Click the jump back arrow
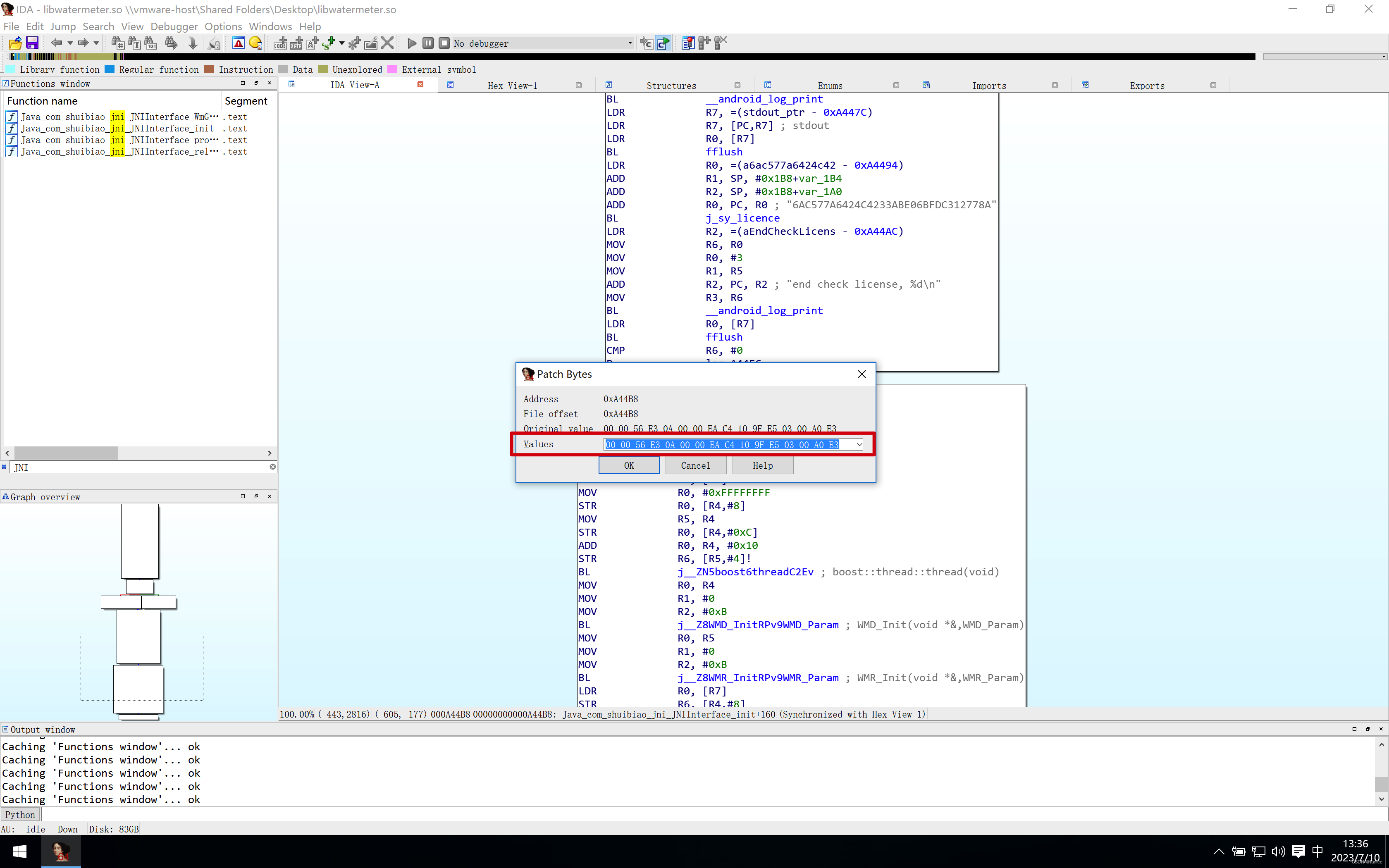 tap(56, 43)
